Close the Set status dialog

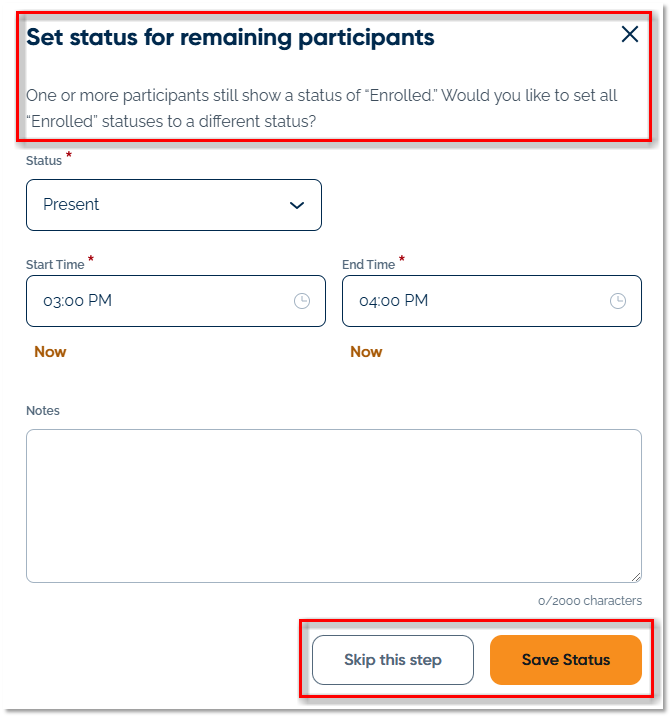tap(630, 35)
